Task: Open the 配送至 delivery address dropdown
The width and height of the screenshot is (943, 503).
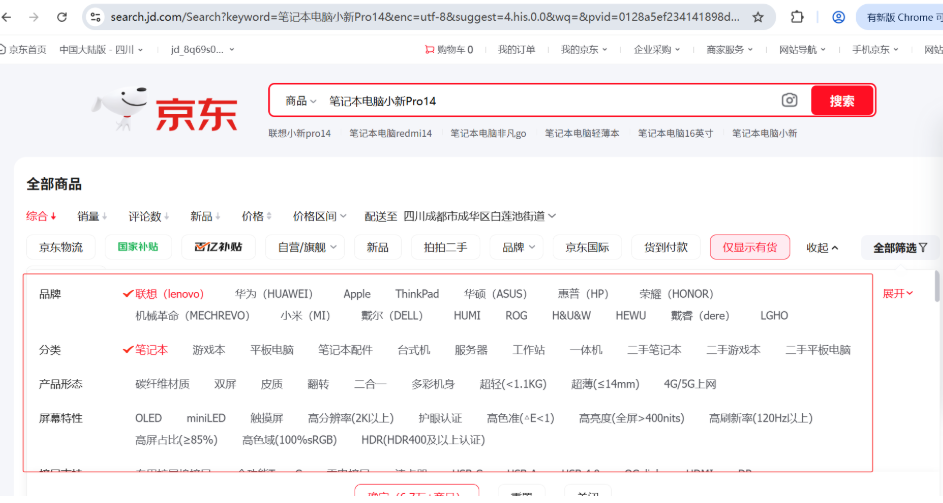Action: 460,216
